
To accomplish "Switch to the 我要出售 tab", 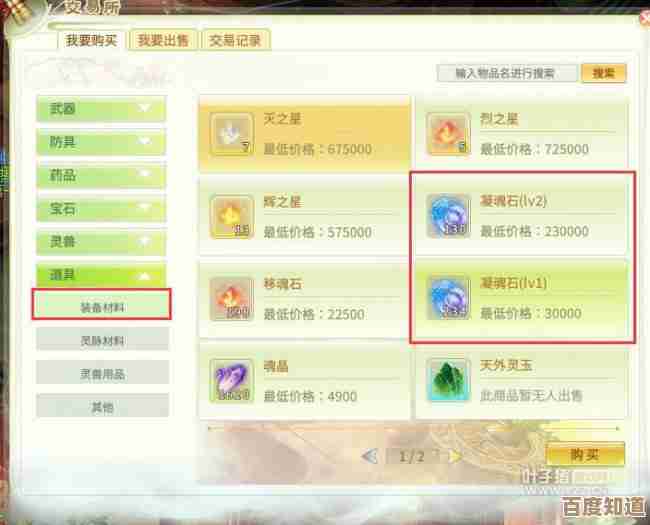I will (163, 40).
